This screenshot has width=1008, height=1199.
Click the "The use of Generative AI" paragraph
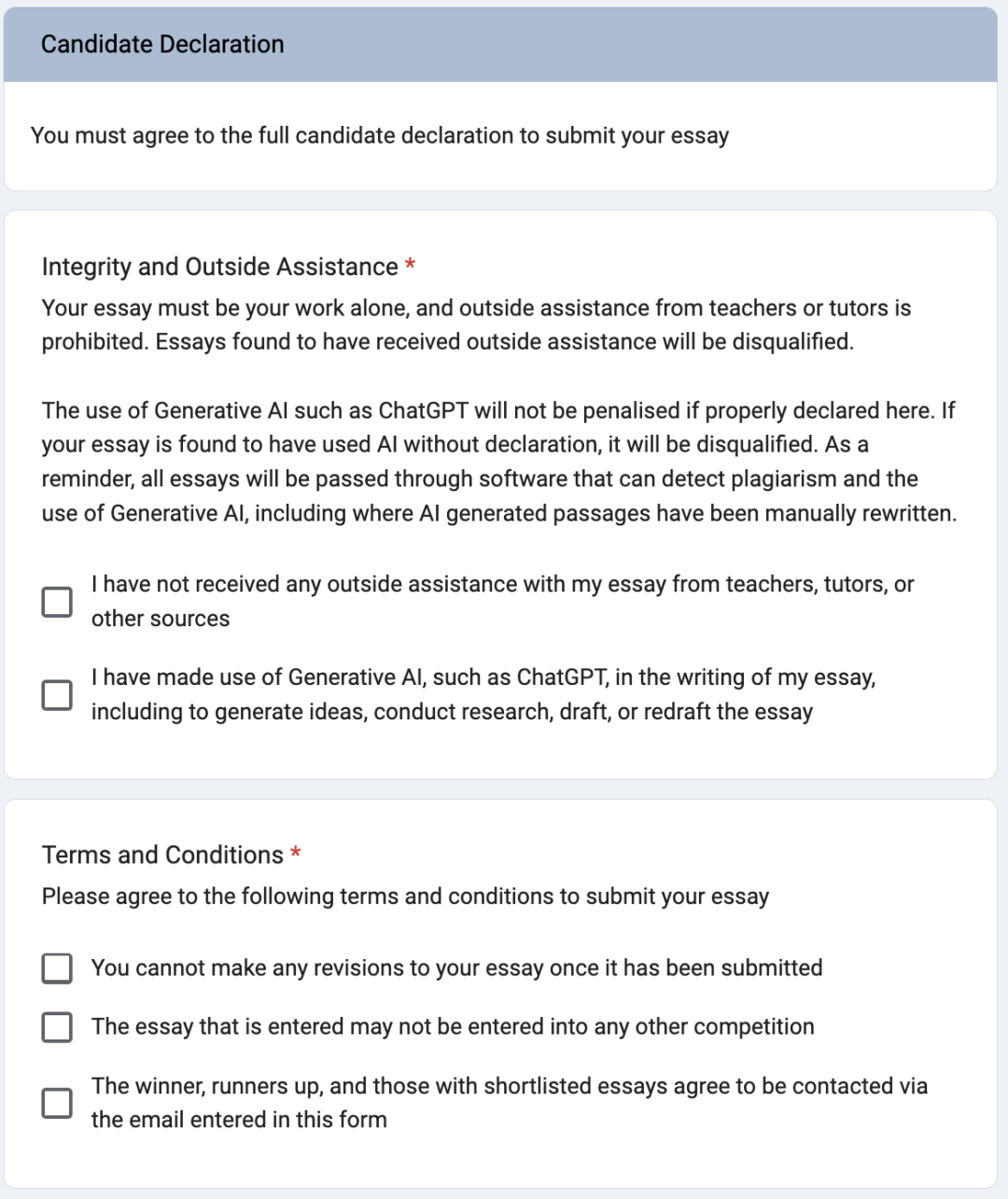coord(498,462)
